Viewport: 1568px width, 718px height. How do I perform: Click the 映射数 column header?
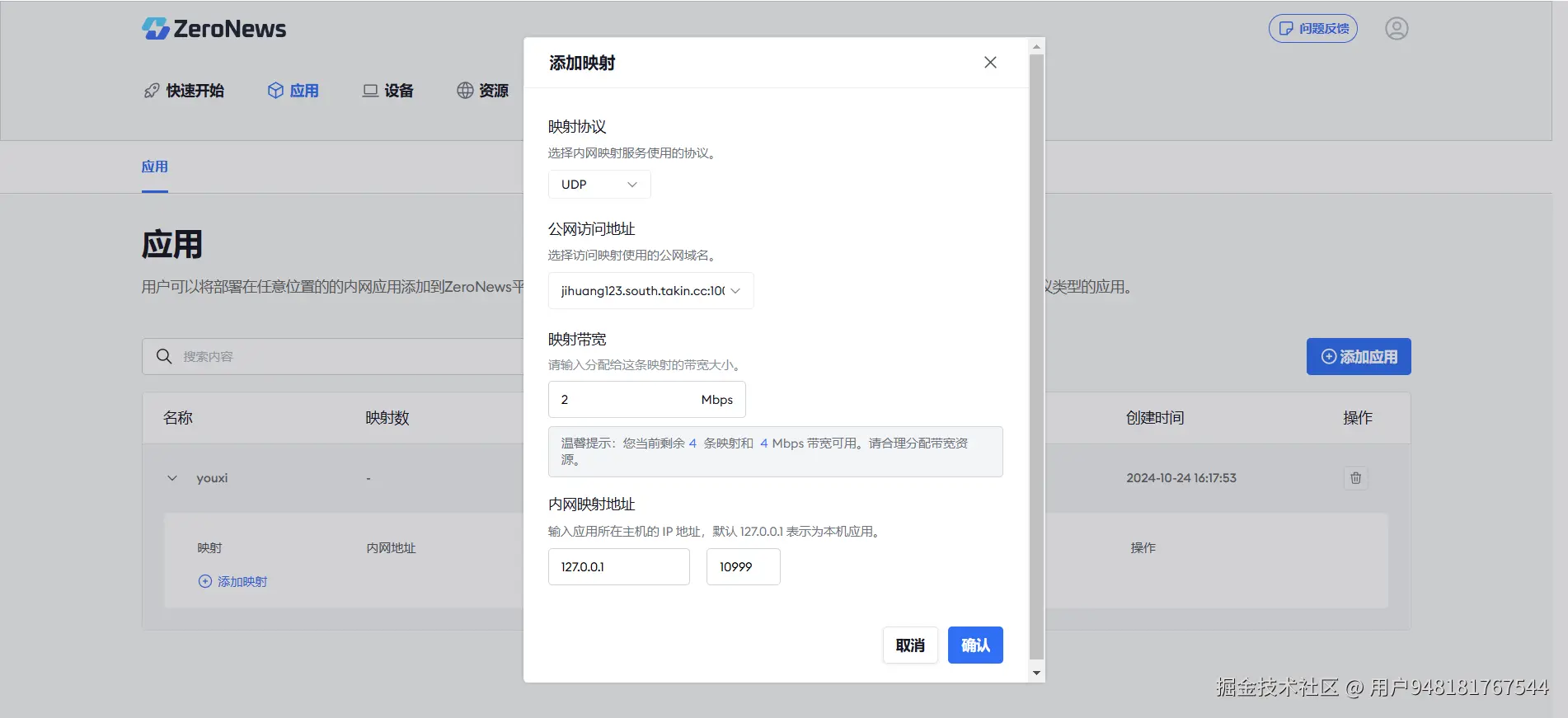[x=387, y=418]
